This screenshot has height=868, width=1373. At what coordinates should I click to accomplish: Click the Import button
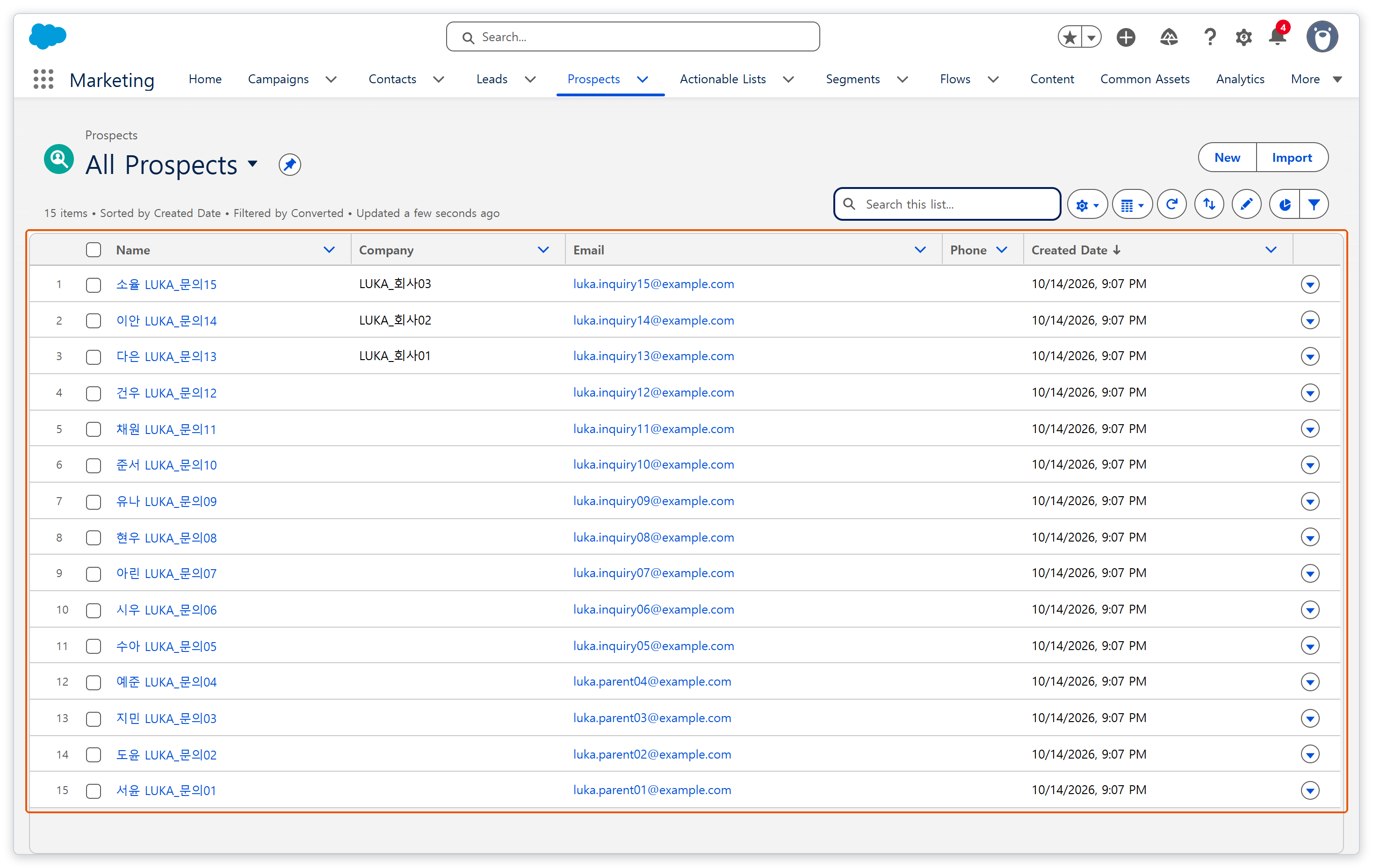[1292, 158]
